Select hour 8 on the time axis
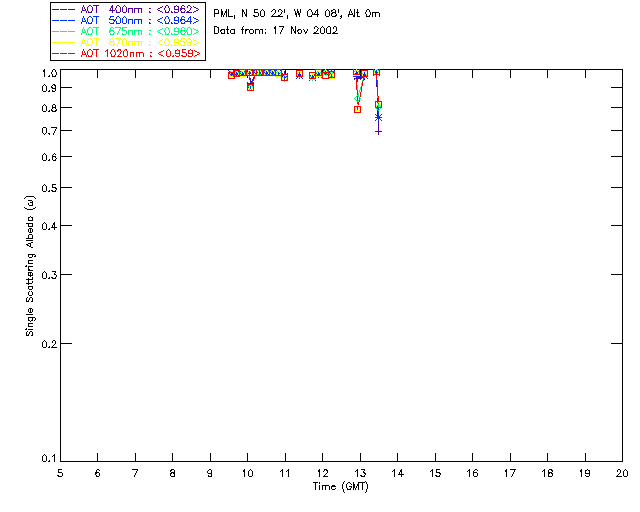 (173, 473)
